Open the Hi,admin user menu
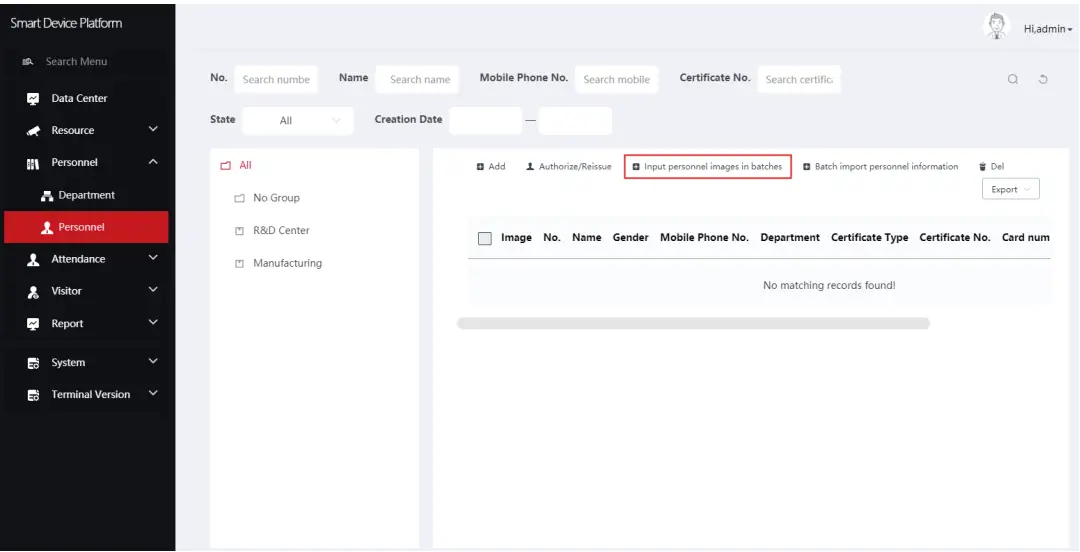The height and width of the screenshot is (552, 1080). (1048, 29)
